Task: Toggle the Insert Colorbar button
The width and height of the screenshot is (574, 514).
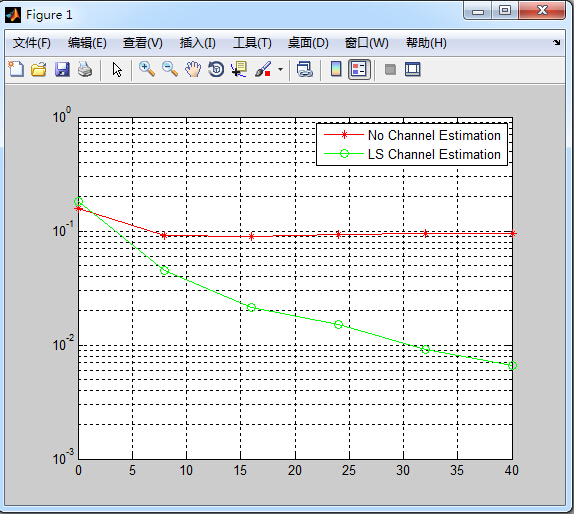Action: point(336,69)
